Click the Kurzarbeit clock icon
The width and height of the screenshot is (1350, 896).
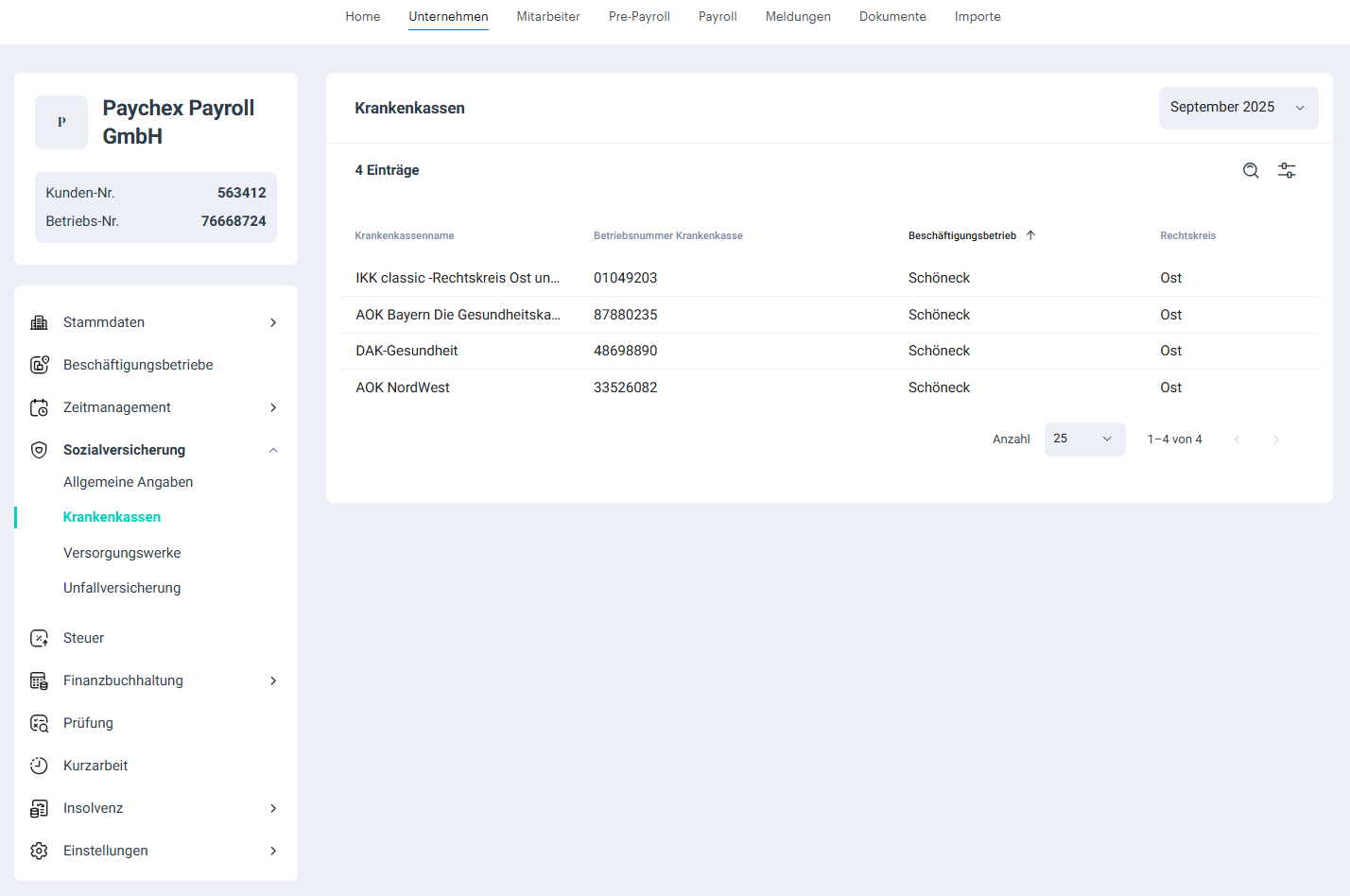(39, 766)
